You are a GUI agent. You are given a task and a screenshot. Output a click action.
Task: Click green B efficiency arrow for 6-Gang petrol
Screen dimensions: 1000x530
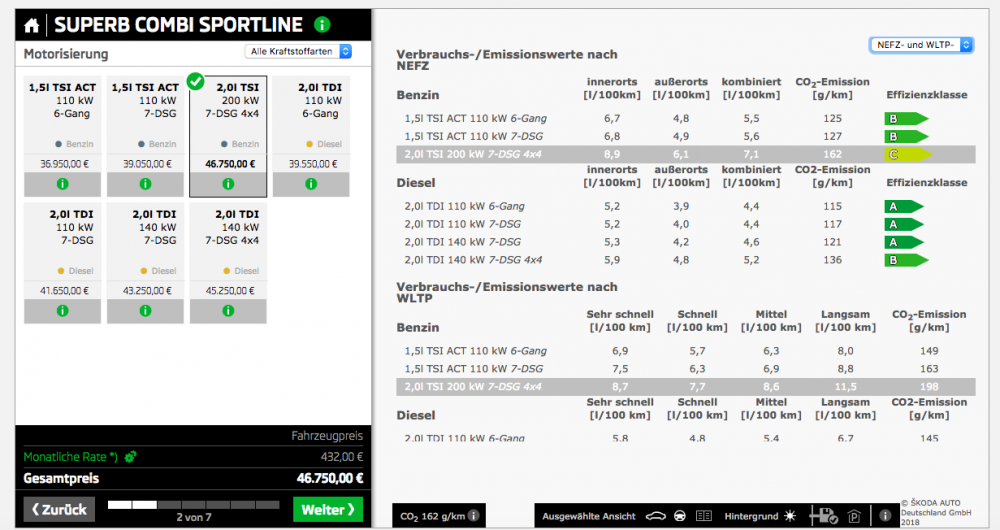(906, 119)
